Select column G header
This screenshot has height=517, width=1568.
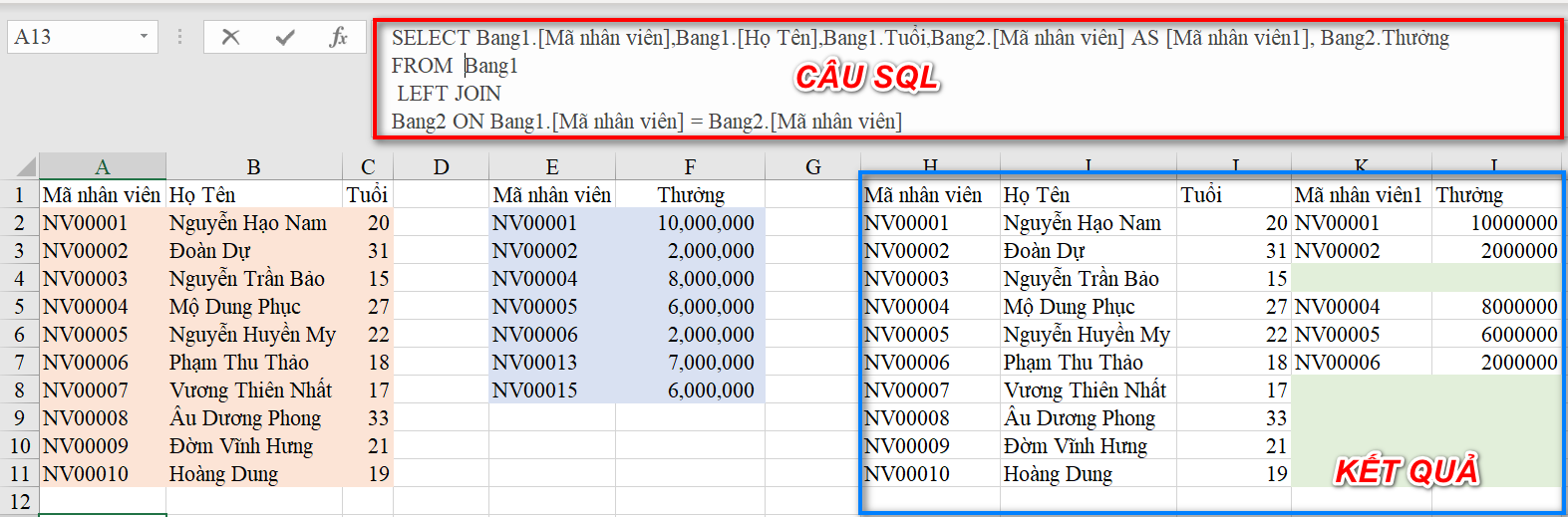pyautogui.click(x=812, y=166)
